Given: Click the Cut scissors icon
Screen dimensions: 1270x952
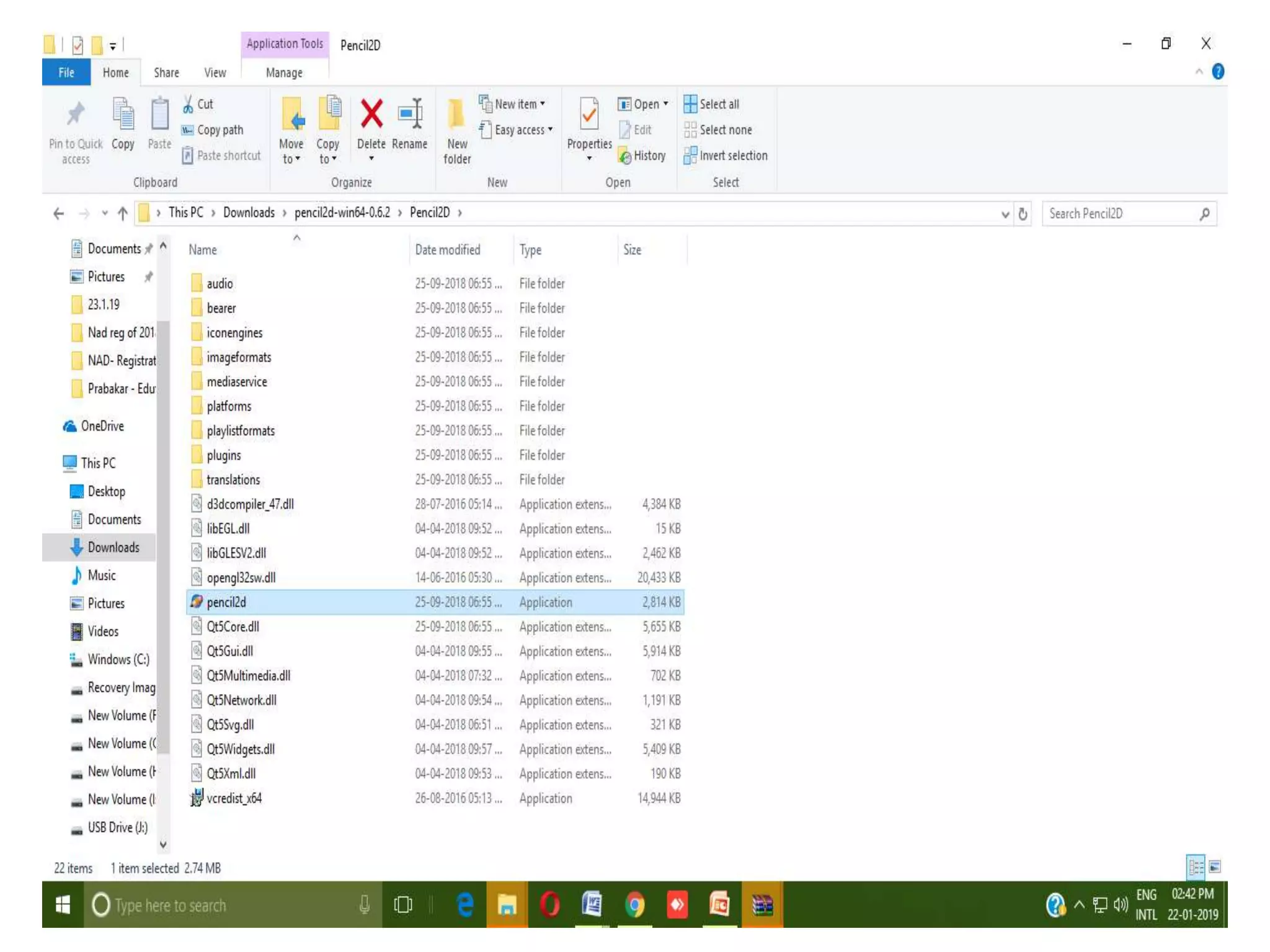Looking at the screenshot, I should click(x=188, y=104).
